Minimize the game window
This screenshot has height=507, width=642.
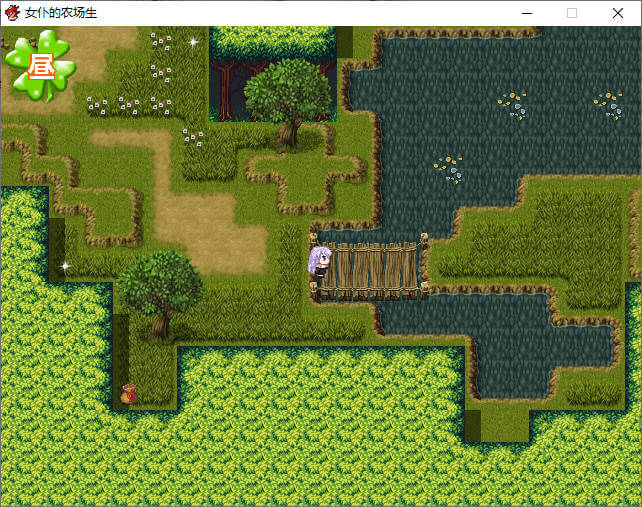click(x=526, y=13)
